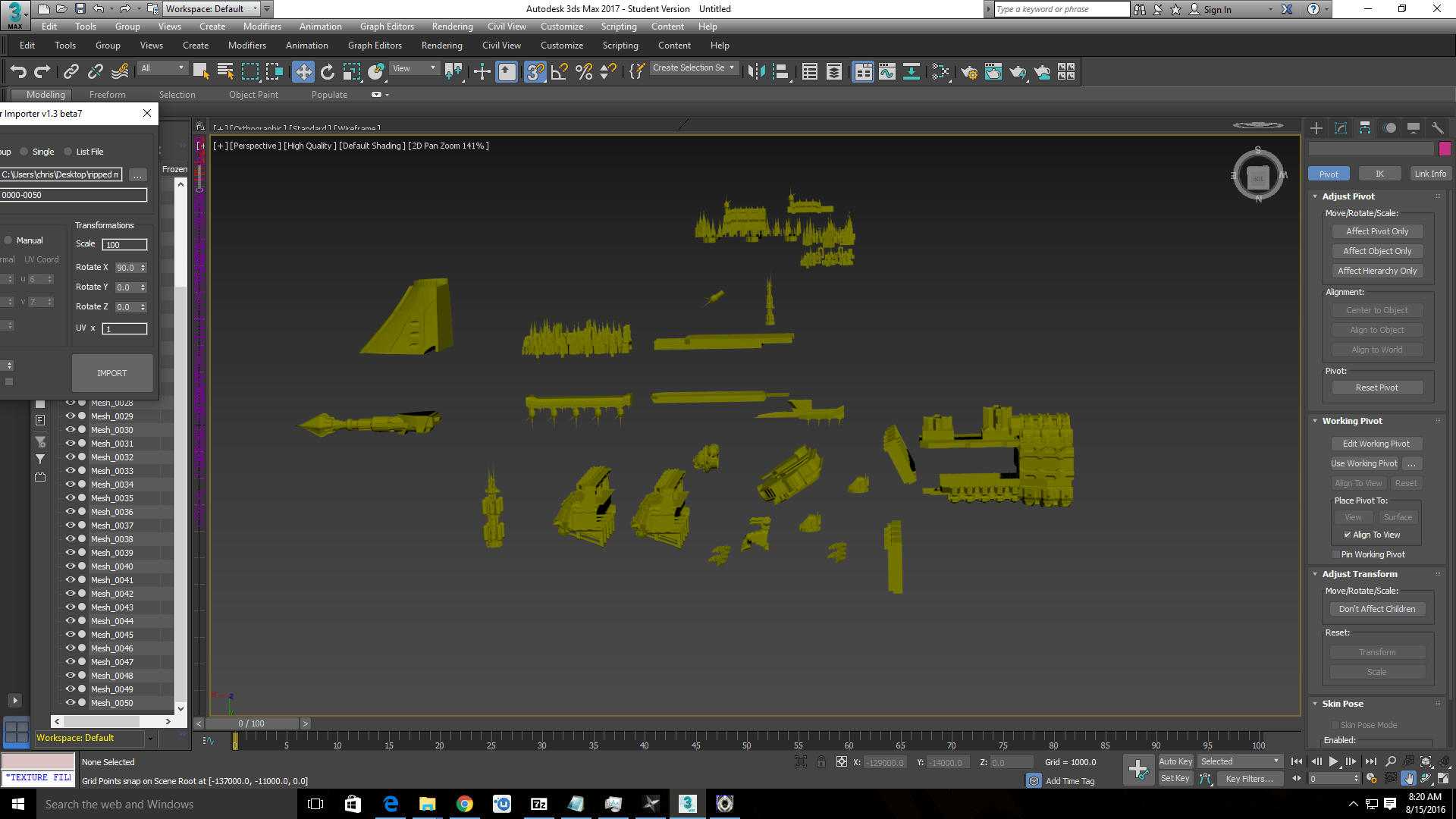Select the Single radio button
The width and height of the screenshot is (1456, 819).
tap(24, 152)
